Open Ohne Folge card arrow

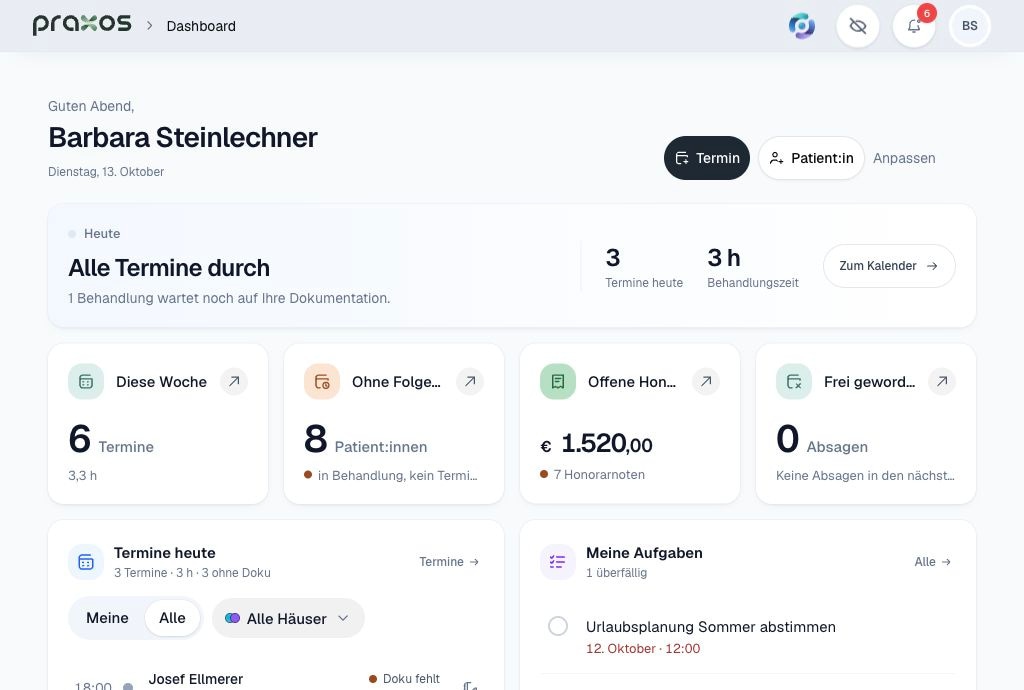point(470,381)
